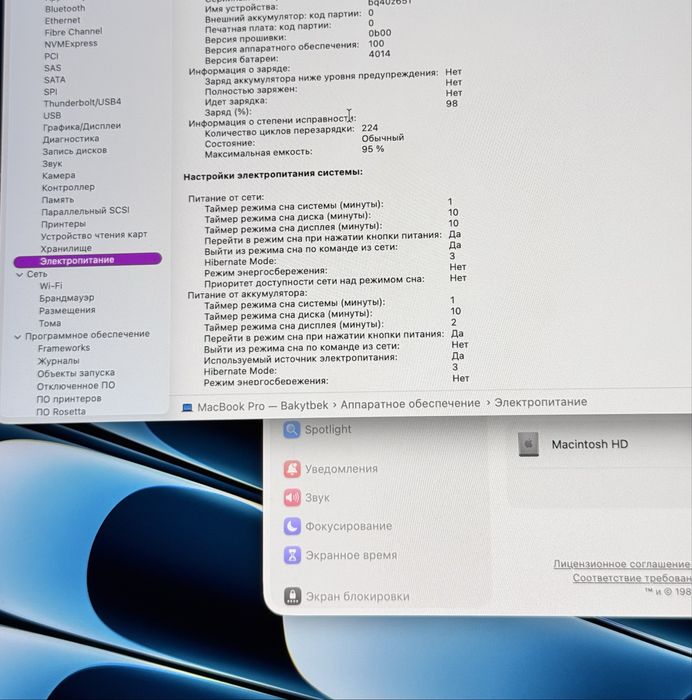
Task: Select Принтеры in the sidebar
Action: point(63,224)
